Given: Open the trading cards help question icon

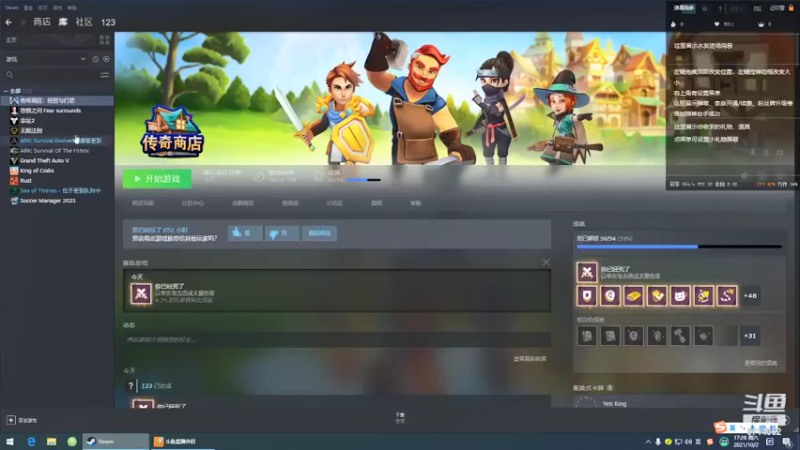Looking at the screenshot, I should (x=610, y=388).
